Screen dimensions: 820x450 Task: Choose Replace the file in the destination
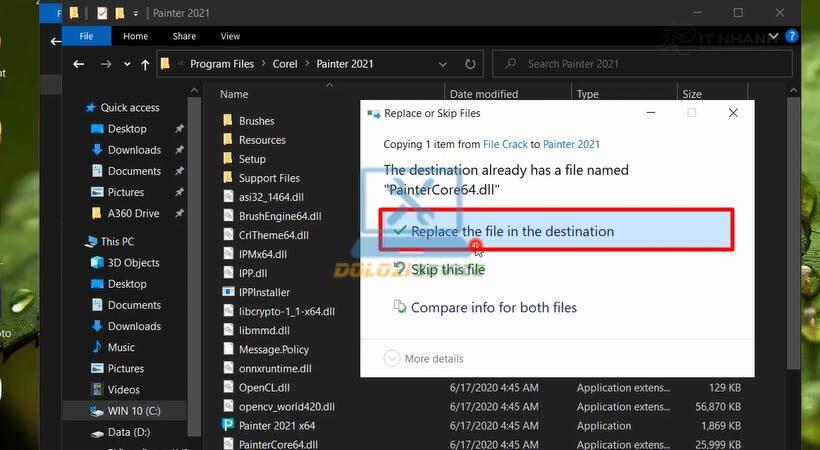click(512, 231)
